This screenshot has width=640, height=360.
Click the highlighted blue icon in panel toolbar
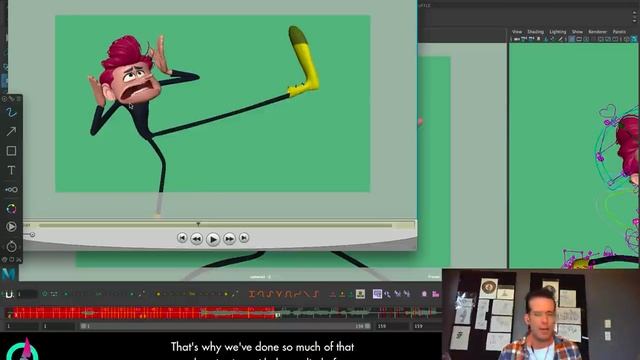point(571,39)
